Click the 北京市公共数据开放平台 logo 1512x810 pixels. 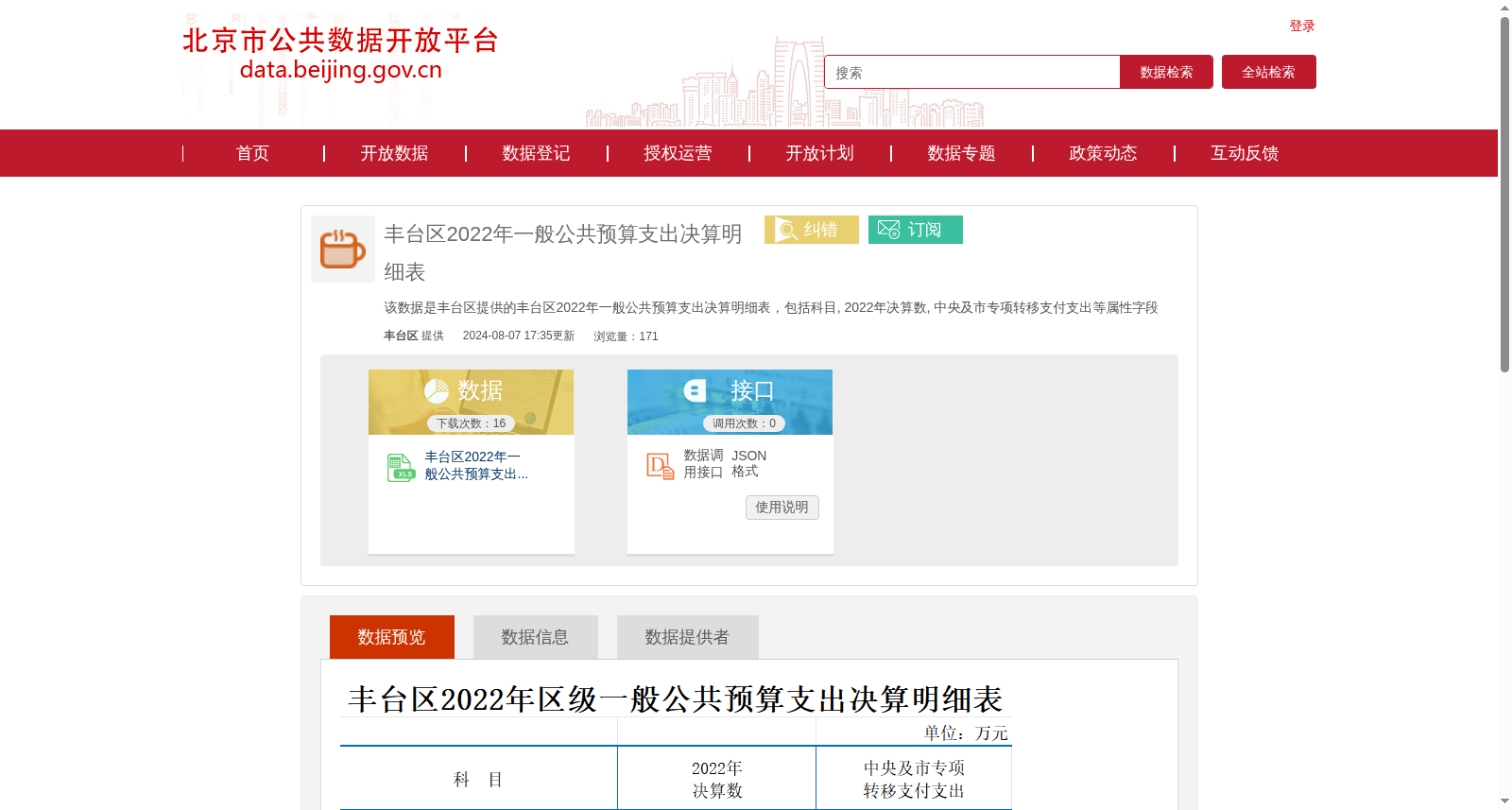340,54
